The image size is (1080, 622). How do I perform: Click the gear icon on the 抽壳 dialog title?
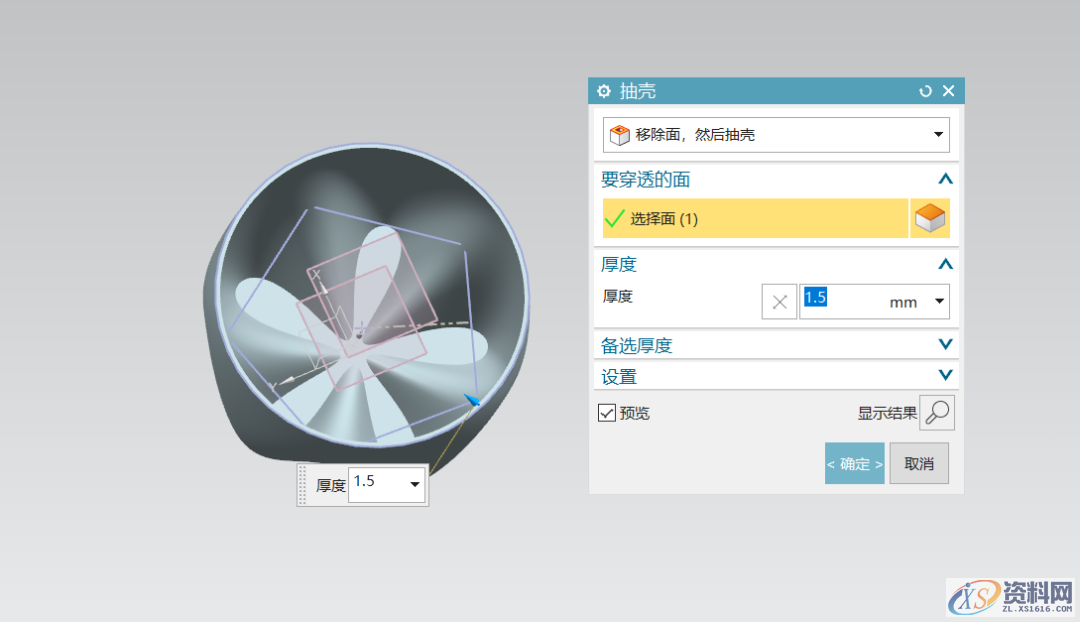604,91
